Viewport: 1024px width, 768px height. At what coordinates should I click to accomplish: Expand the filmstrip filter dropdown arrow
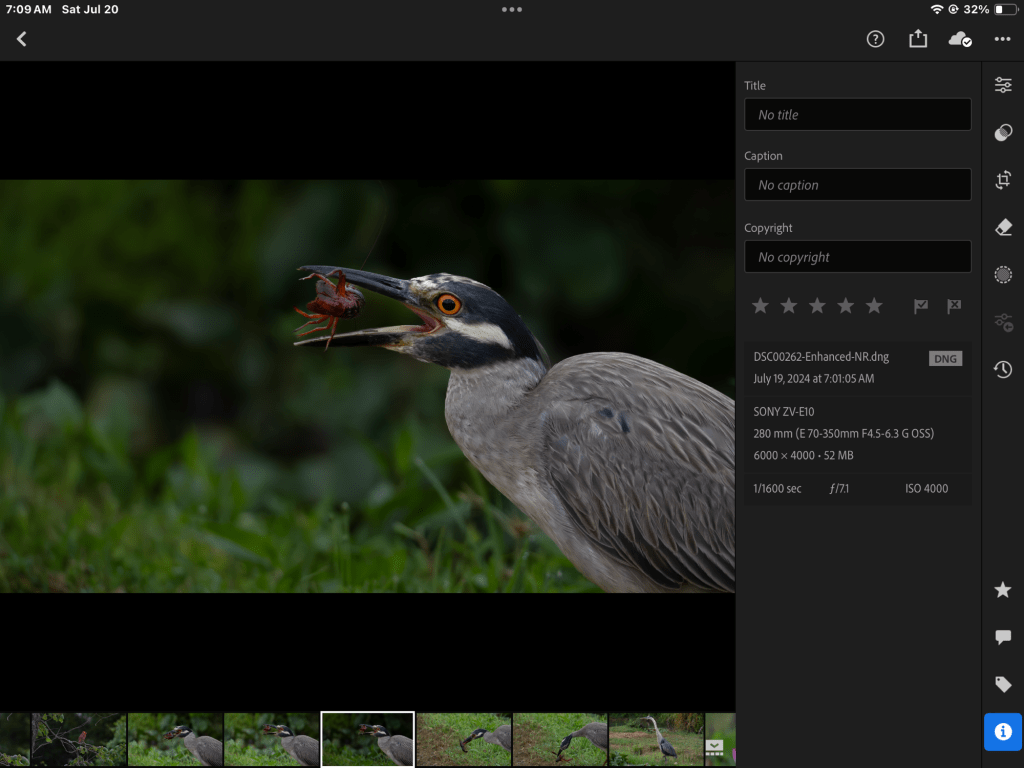pos(714,746)
